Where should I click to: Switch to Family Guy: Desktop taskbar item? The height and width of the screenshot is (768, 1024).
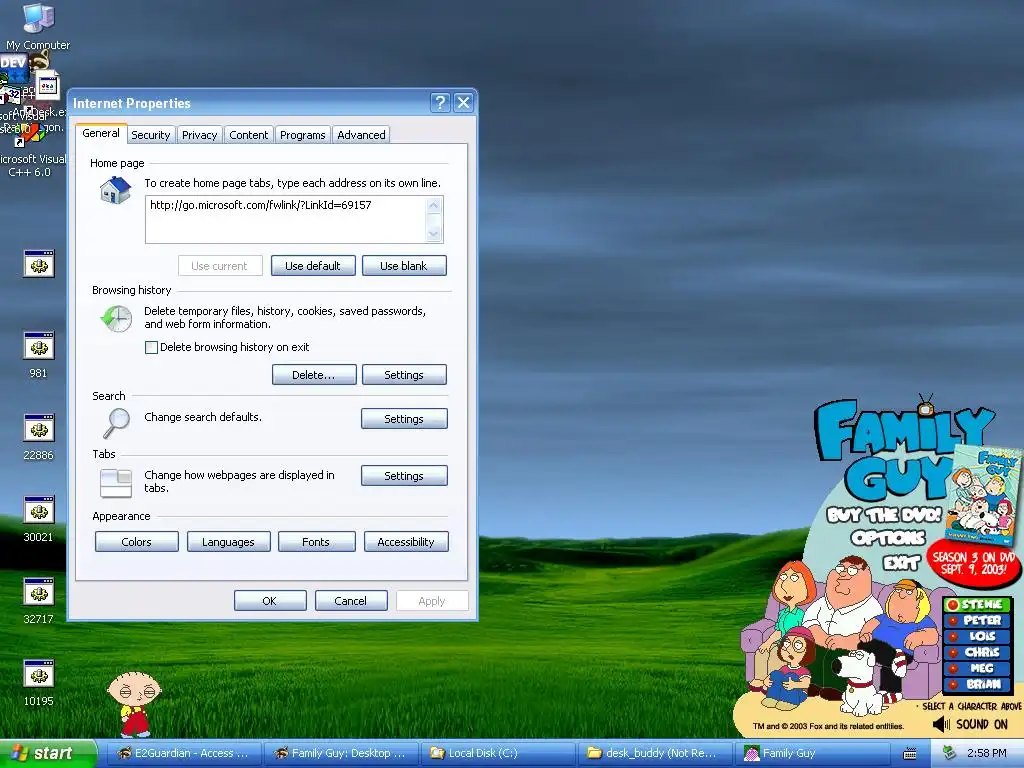(340, 754)
